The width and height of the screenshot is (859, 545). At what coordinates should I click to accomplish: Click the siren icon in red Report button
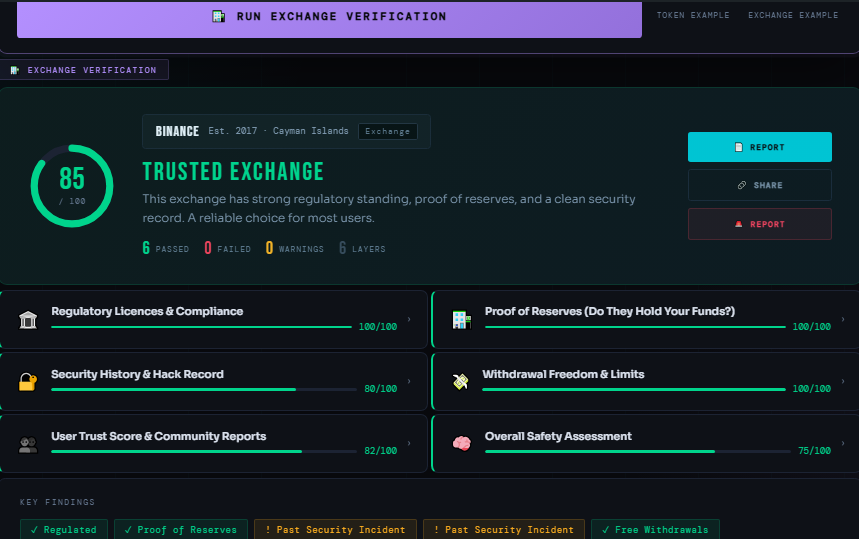738,224
